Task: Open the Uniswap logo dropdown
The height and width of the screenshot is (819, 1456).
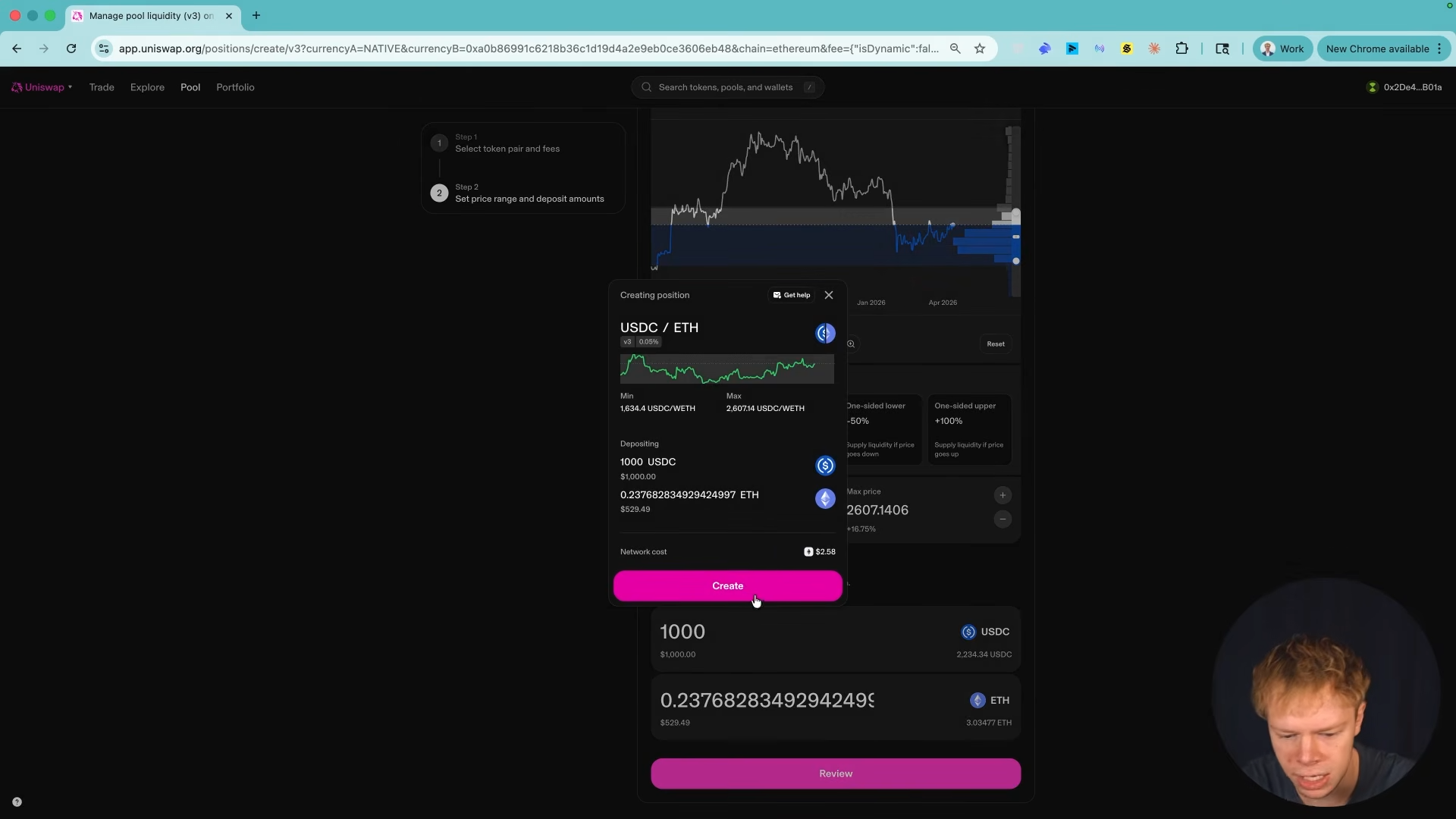Action: click(42, 87)
